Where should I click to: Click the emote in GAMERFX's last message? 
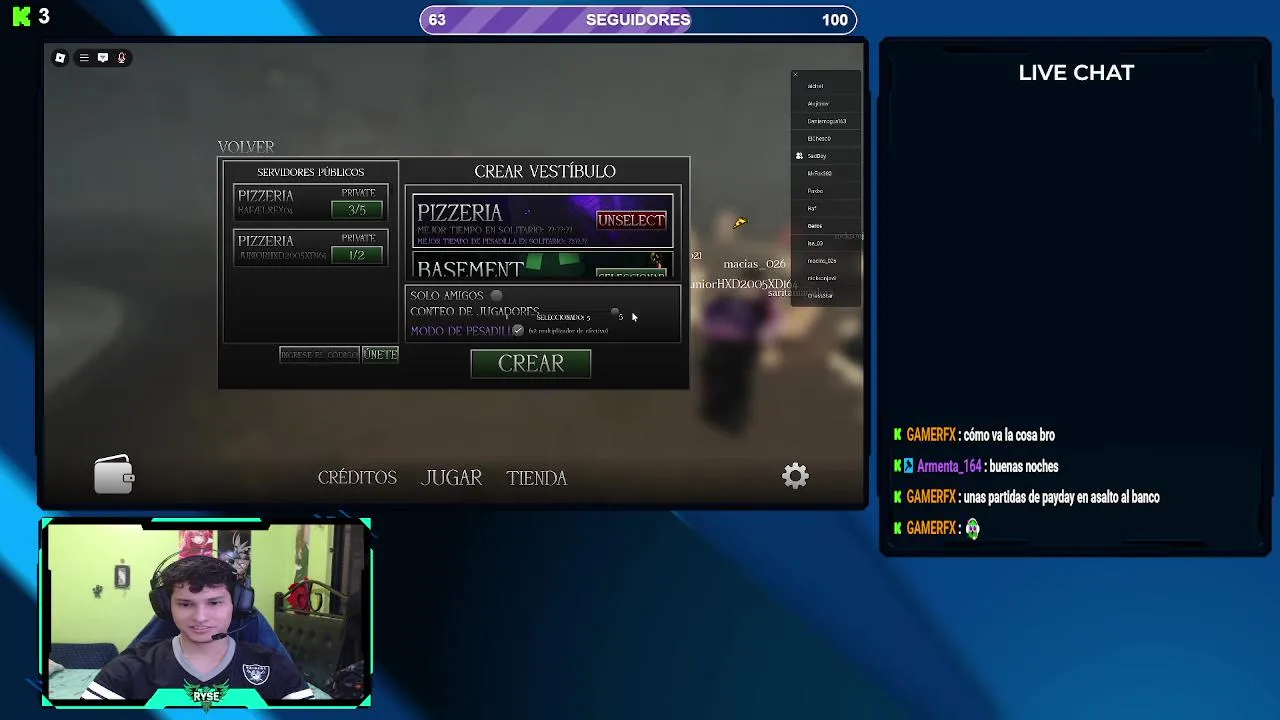click(x=972, y=528)
